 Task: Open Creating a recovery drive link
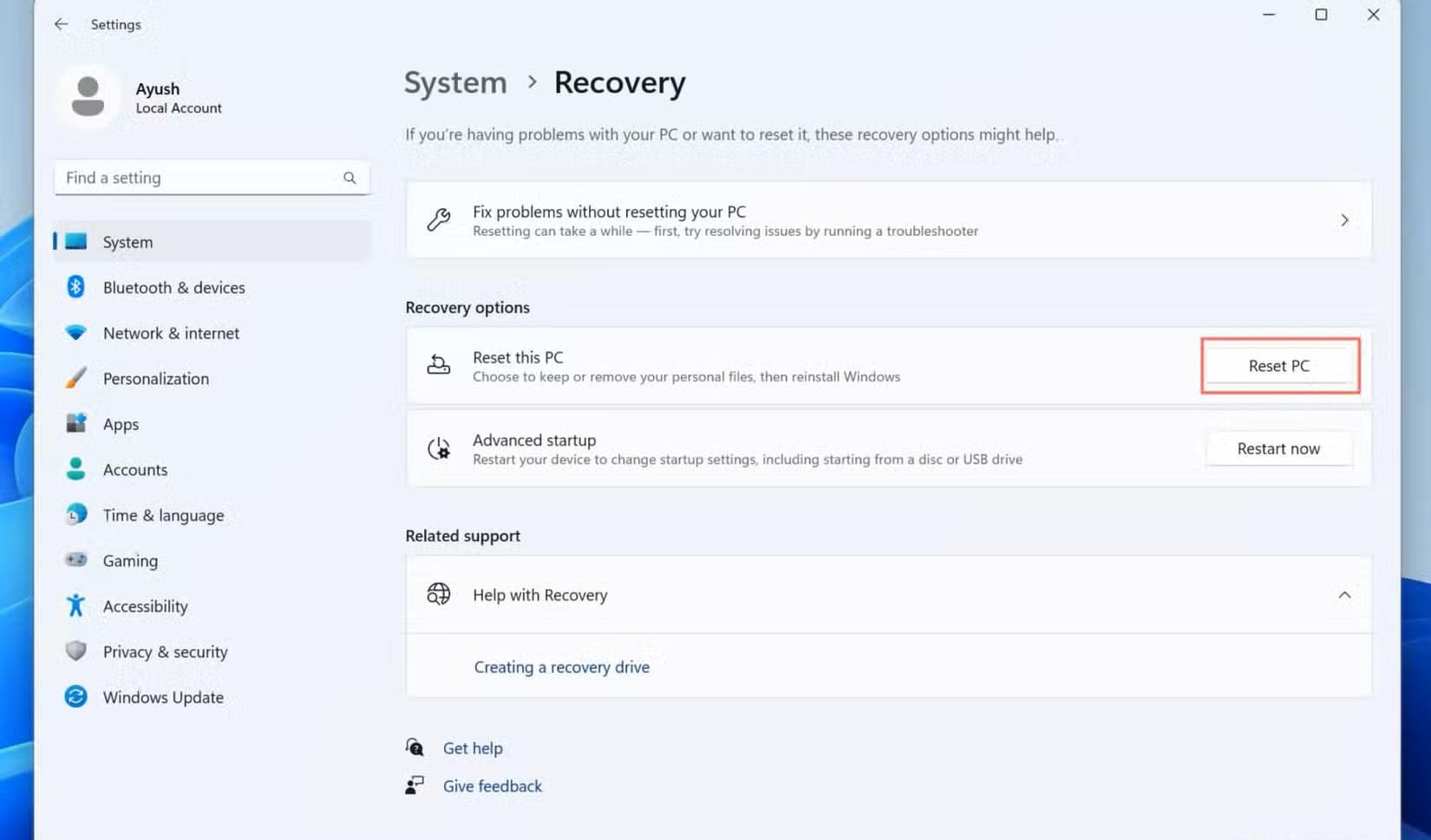coord(561,667)
